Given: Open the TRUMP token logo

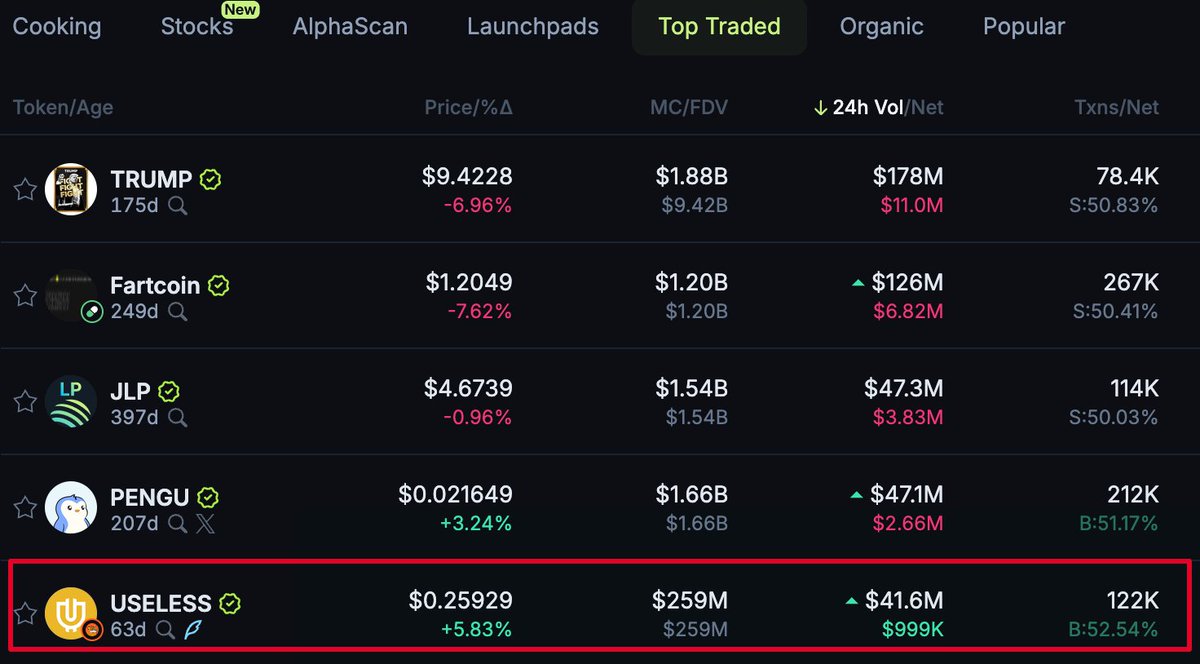Looking at the screenshot, I should pos(71,188).
